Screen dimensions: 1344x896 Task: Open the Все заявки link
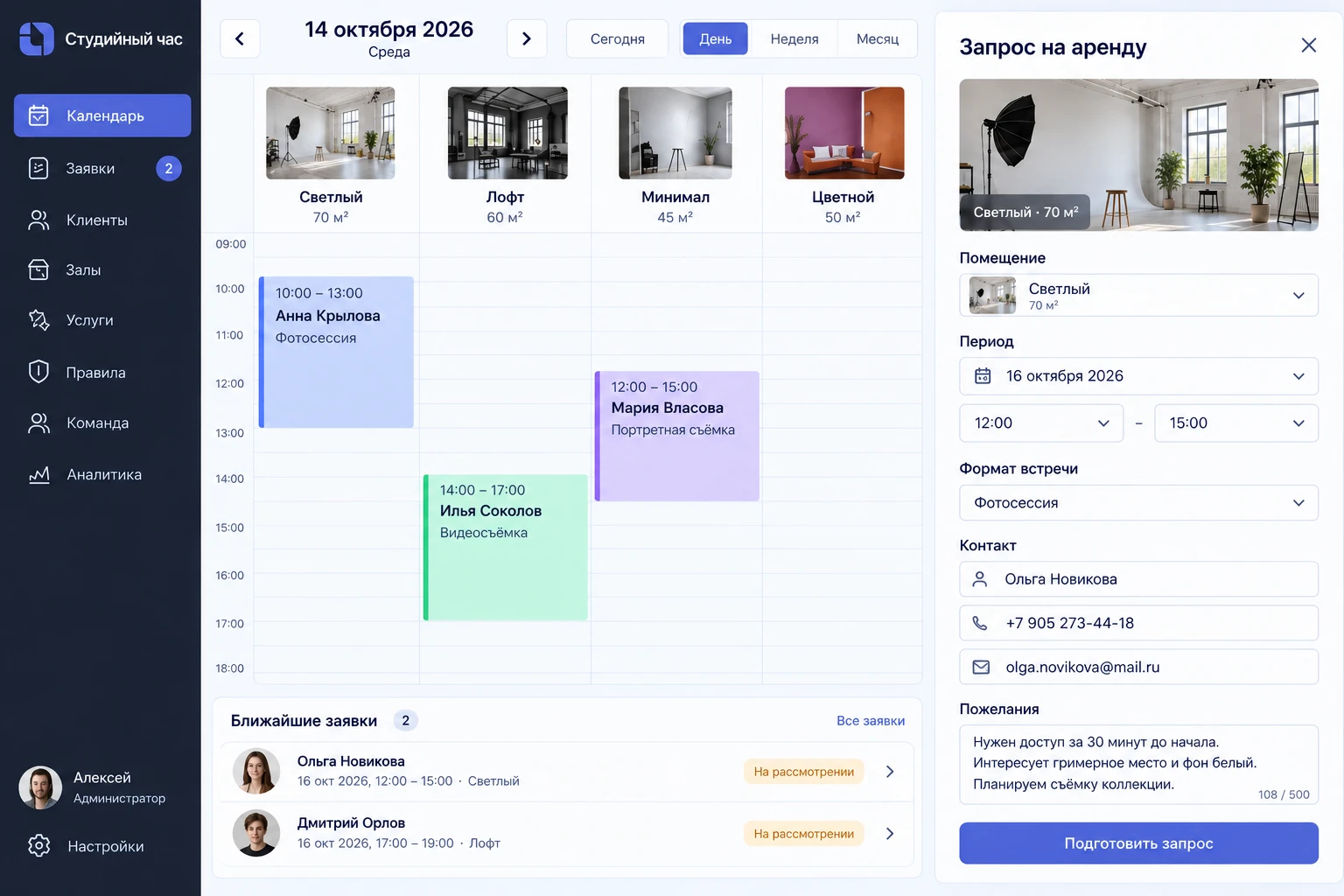(871, 721)
